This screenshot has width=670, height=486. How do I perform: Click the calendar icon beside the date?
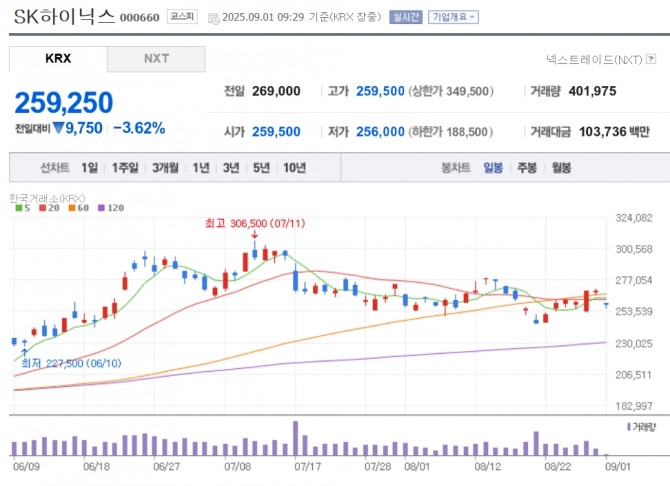[211, 17]
